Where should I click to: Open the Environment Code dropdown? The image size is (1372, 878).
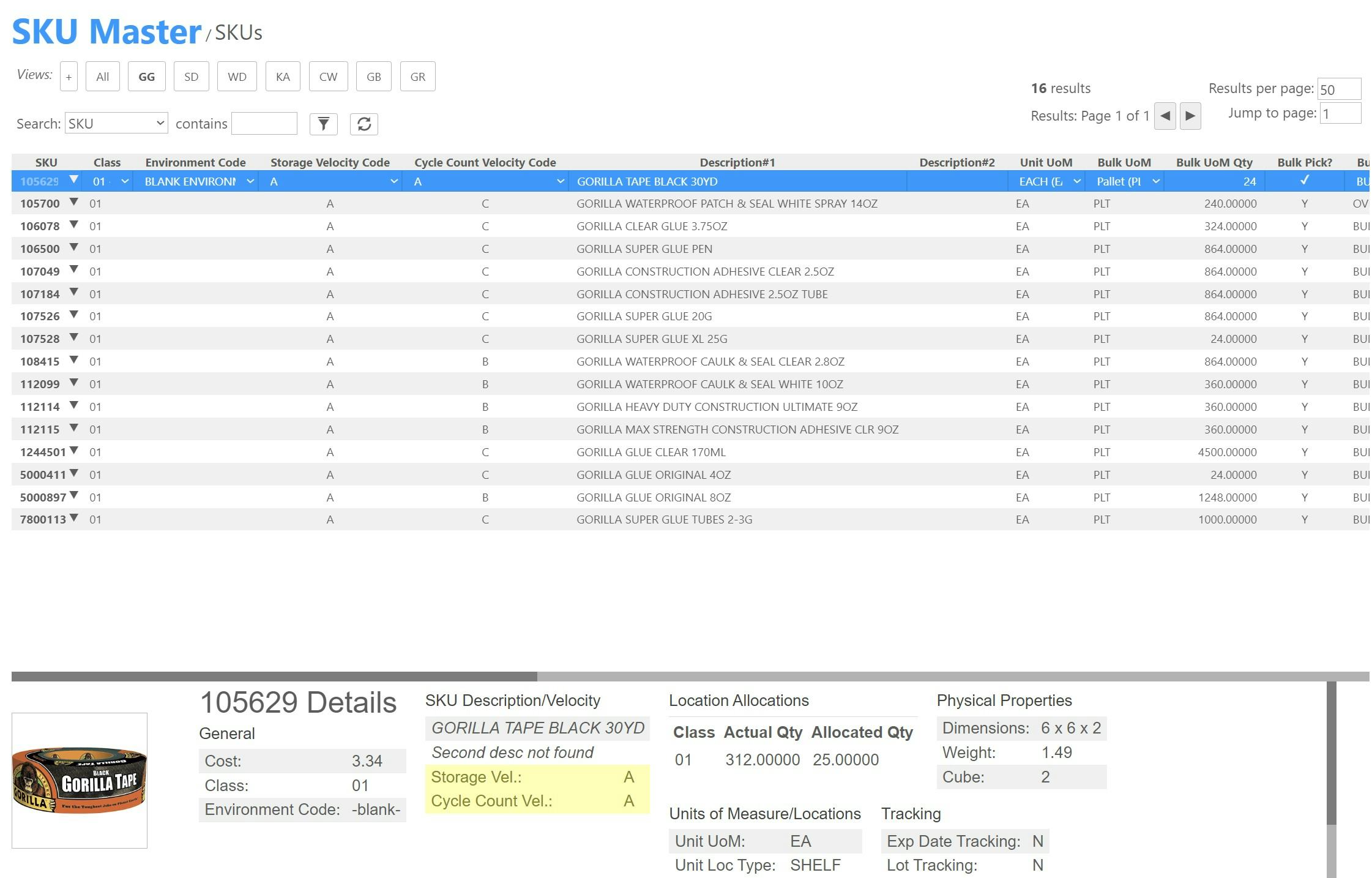tap(250, 181)
